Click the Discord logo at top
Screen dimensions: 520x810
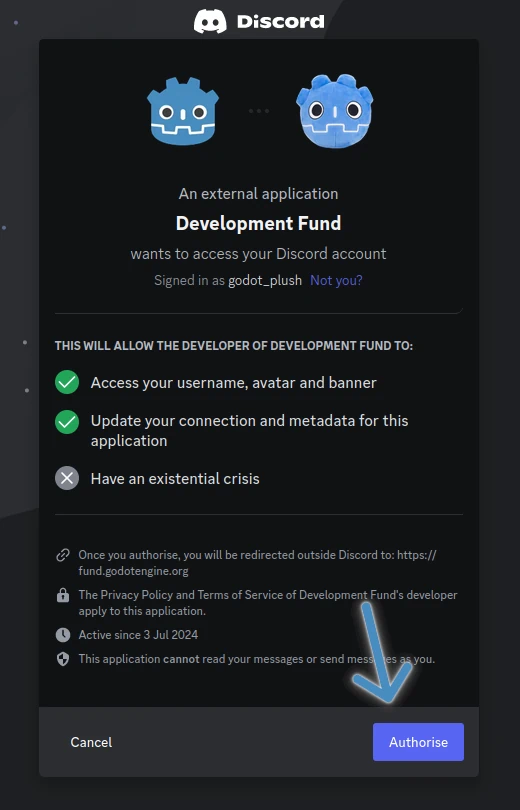tap(259, 22)
